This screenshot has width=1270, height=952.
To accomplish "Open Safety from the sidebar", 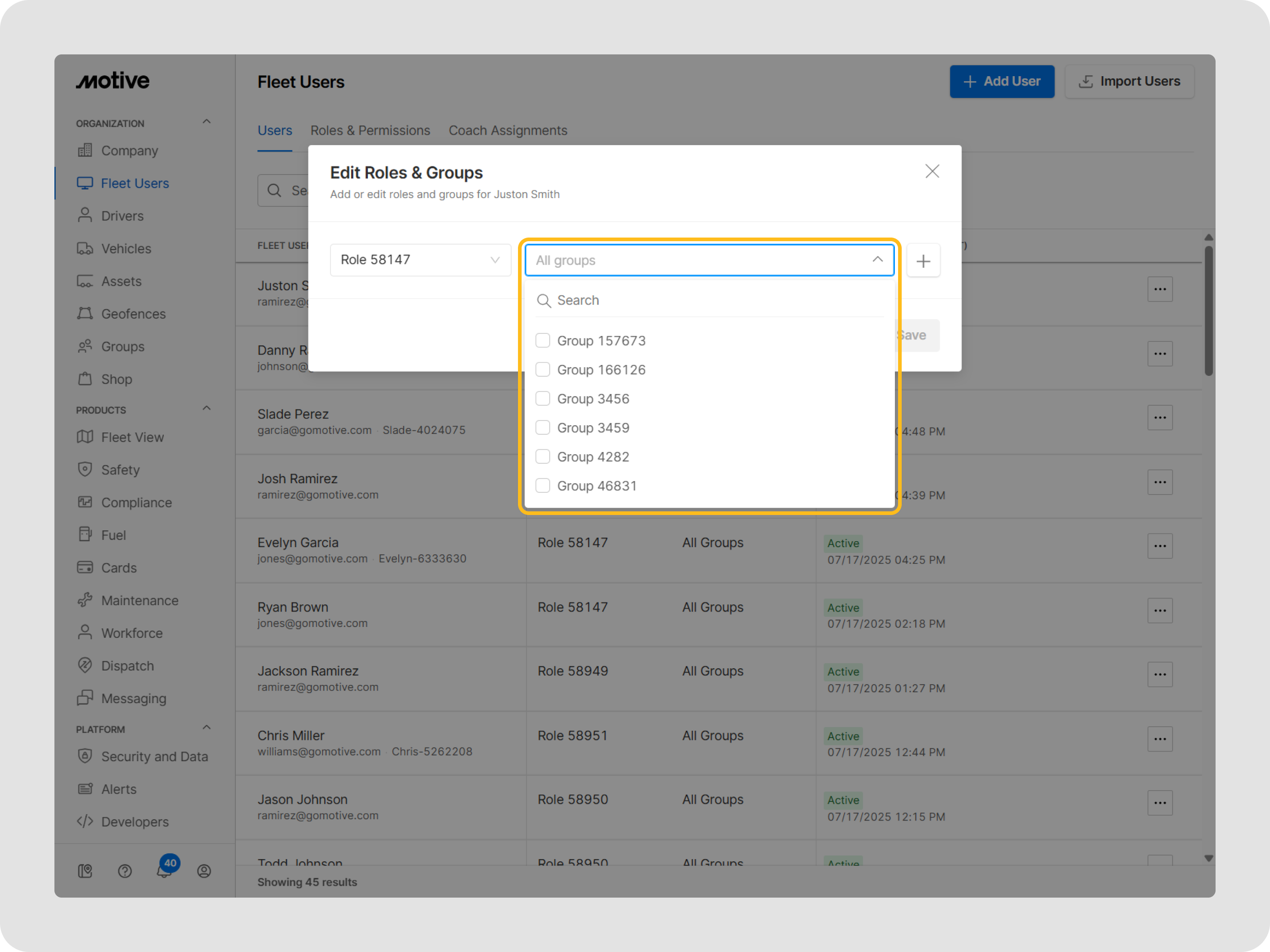I will click(120, 469).
